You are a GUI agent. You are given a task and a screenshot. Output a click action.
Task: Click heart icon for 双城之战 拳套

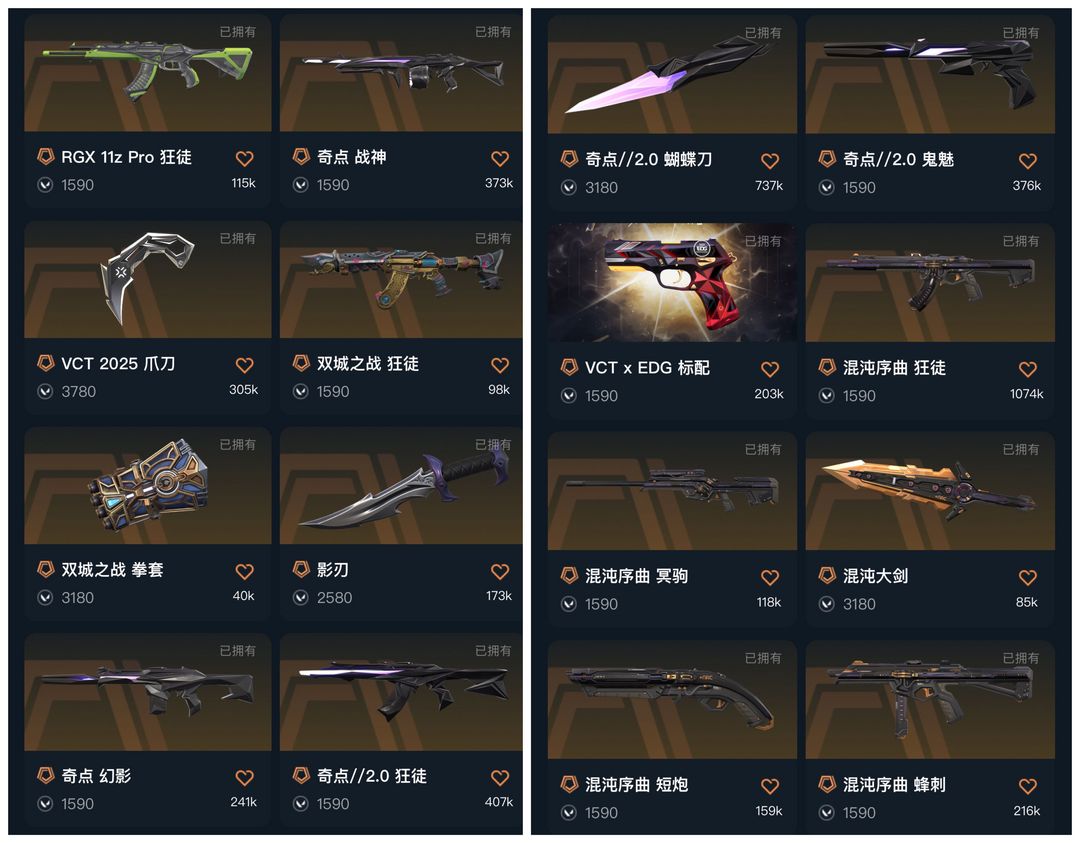(x=245, y=571)
